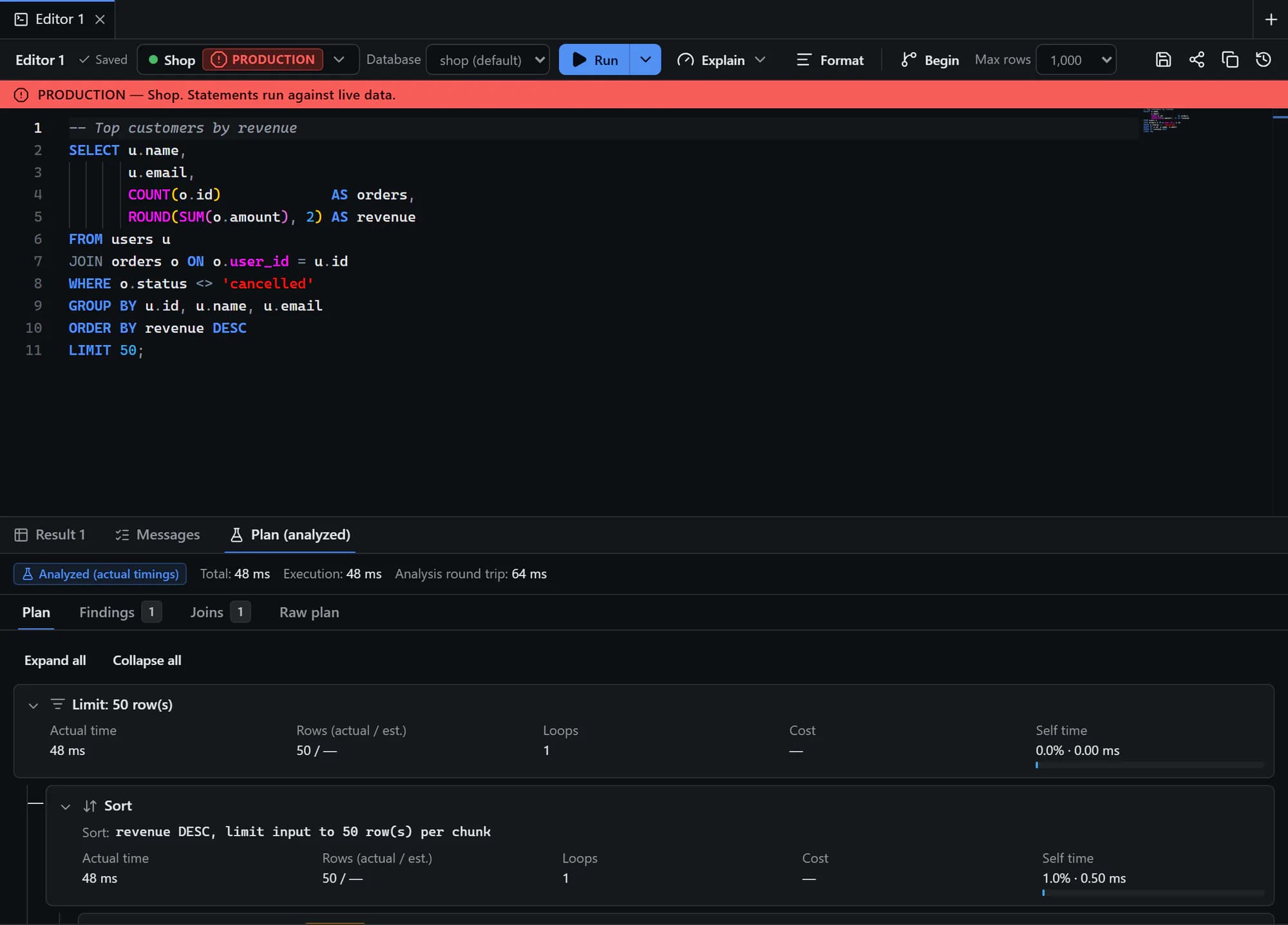Click the code minimap thumbnail
The height and width of the screenshot is (925, 1288).
pos(1166,120)
